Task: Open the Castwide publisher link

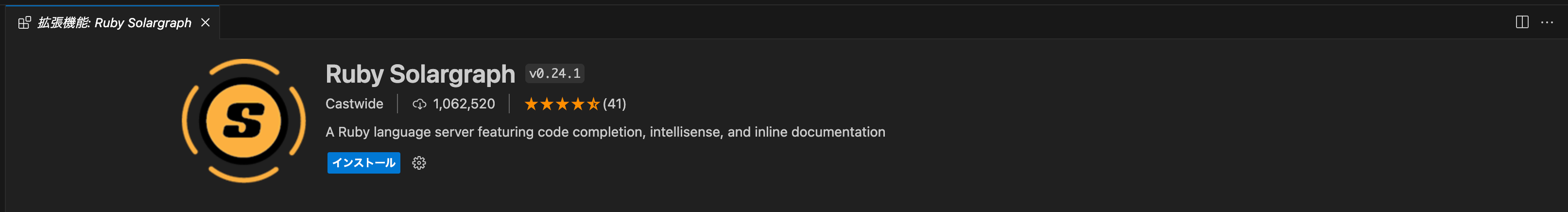Action: click(x=354, y=104)
